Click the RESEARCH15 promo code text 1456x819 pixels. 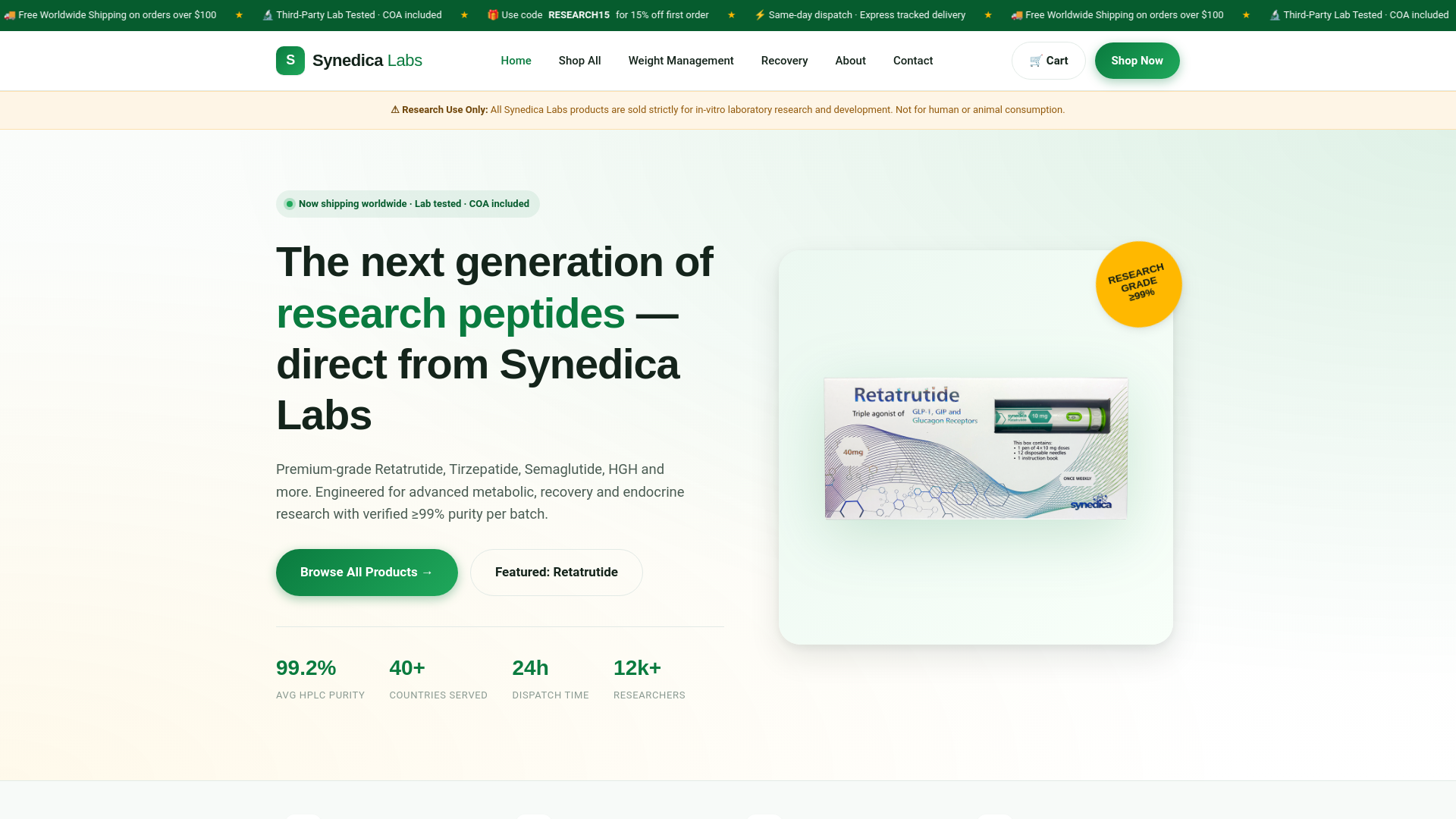point(579,15)
